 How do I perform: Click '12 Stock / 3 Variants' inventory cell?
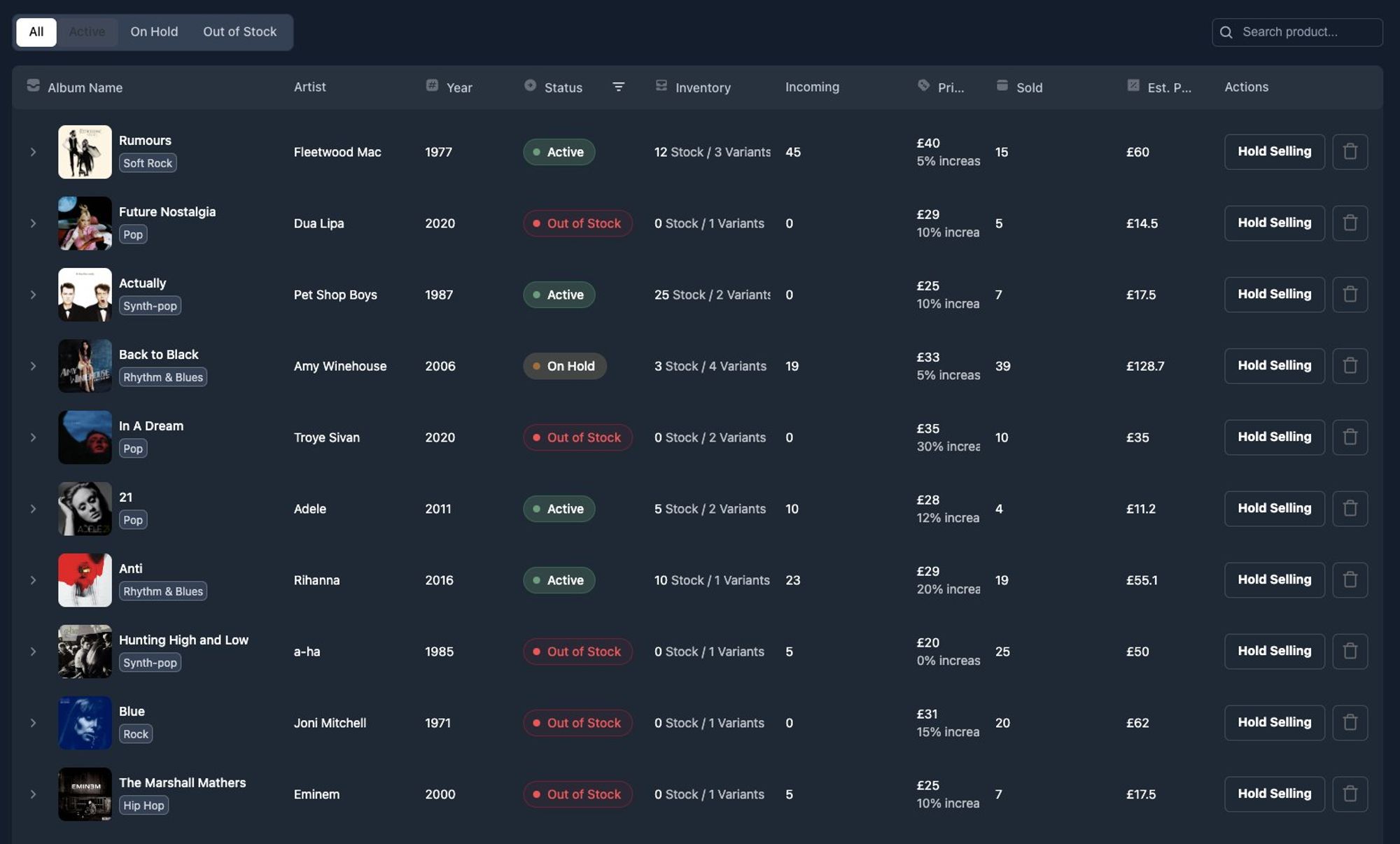click(x=713, y=152)
